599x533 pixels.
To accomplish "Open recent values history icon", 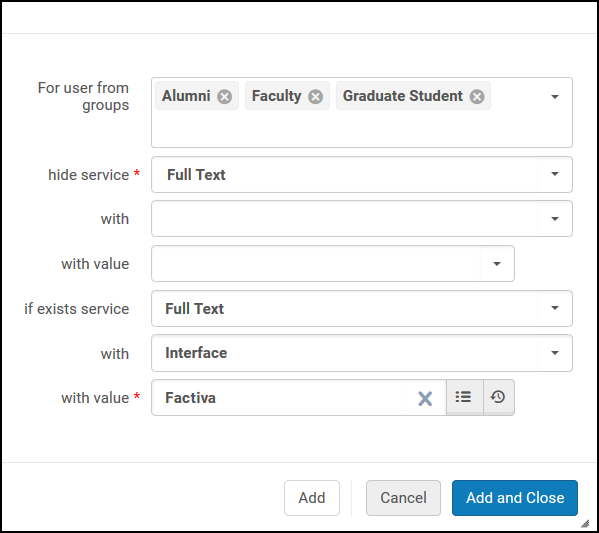I will (x=499, y=397).
